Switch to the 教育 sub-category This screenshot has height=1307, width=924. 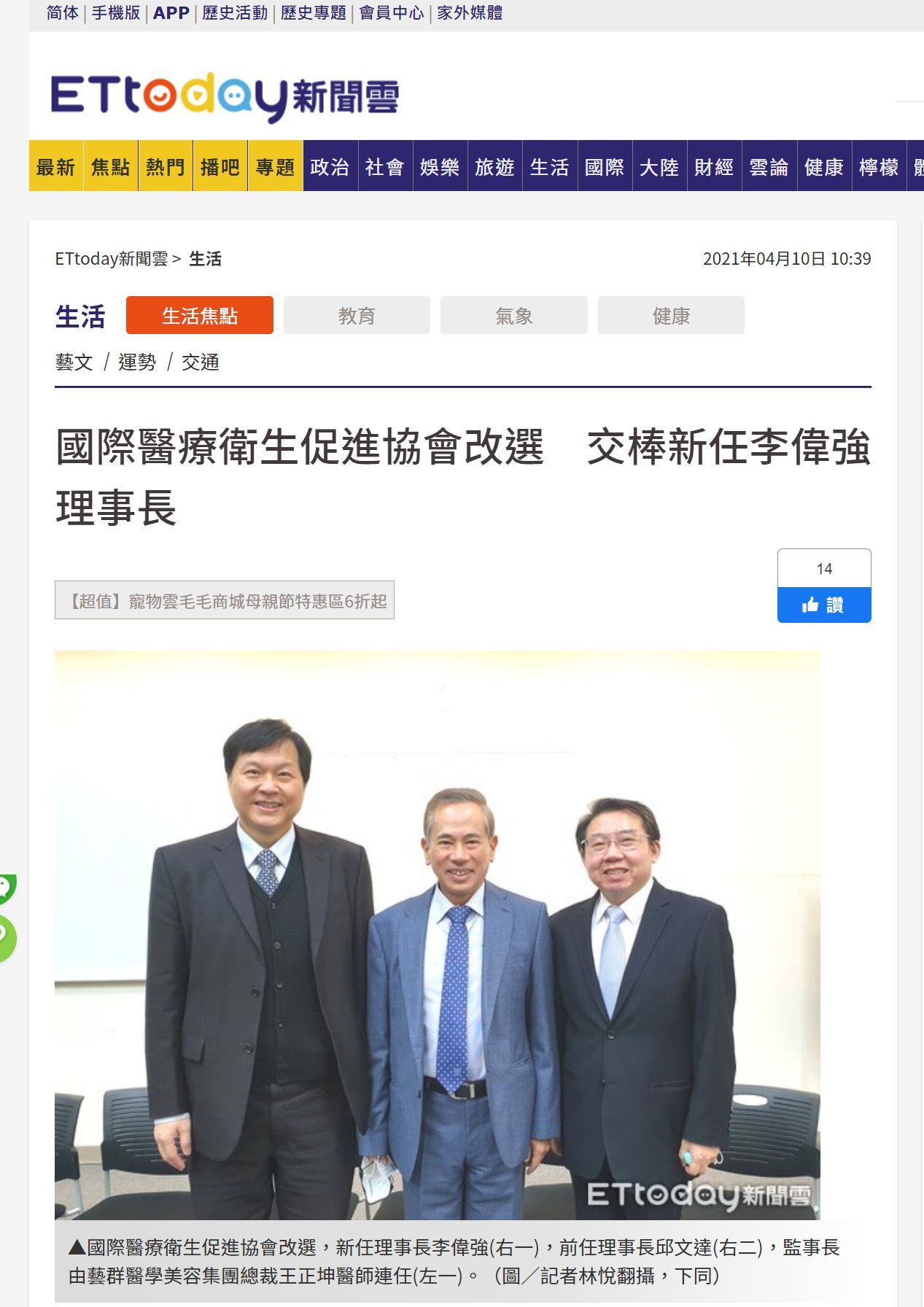357,315
